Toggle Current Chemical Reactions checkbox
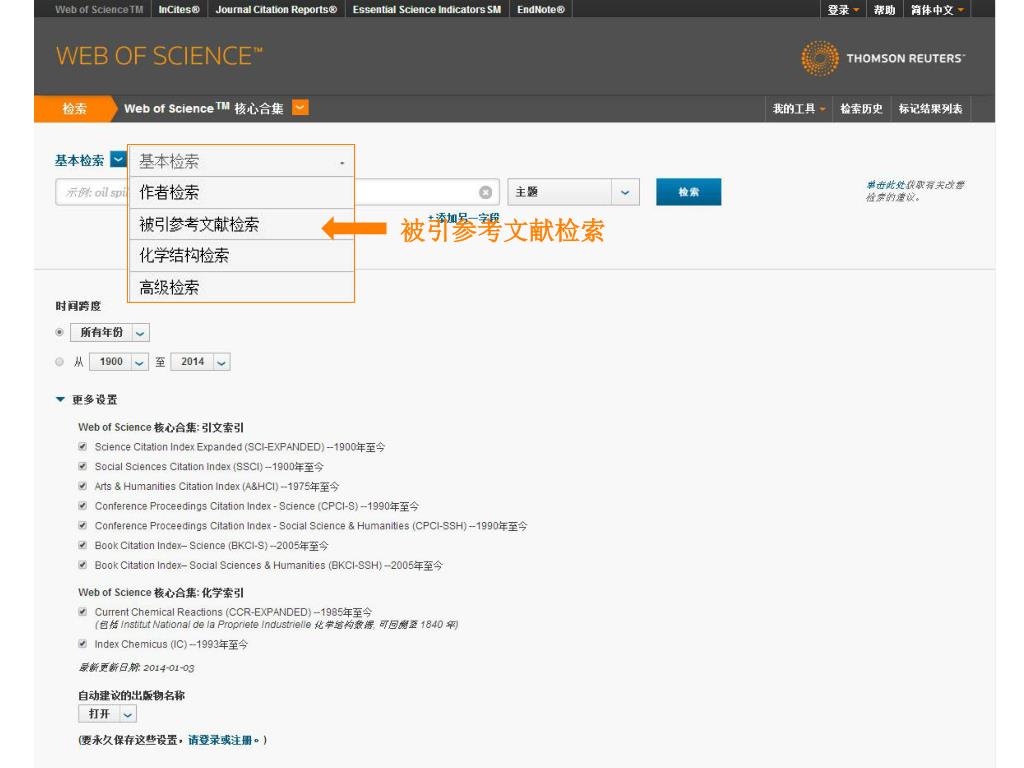Image resolution: width=1024 pixels, height=768 pixels. pos(82,612)
